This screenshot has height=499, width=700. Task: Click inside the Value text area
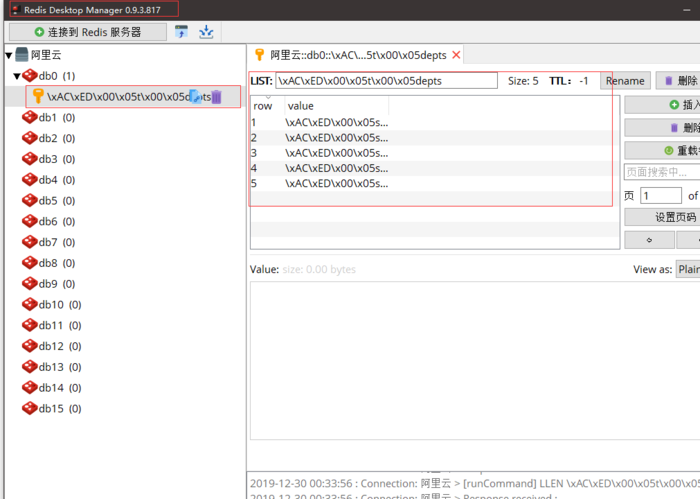tap(475, 360)
